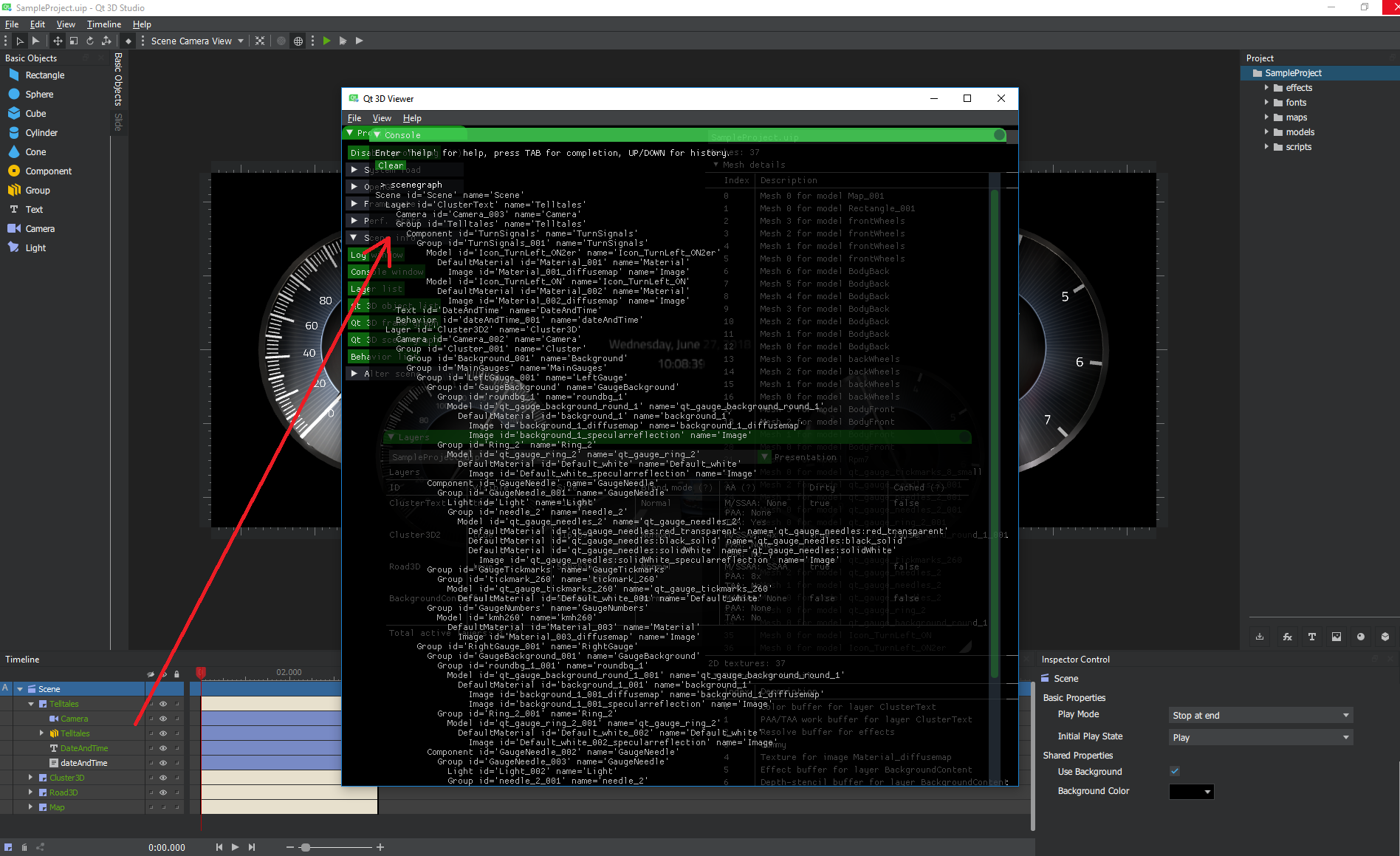Select the Scale tool in toolbar

[74, 41]
